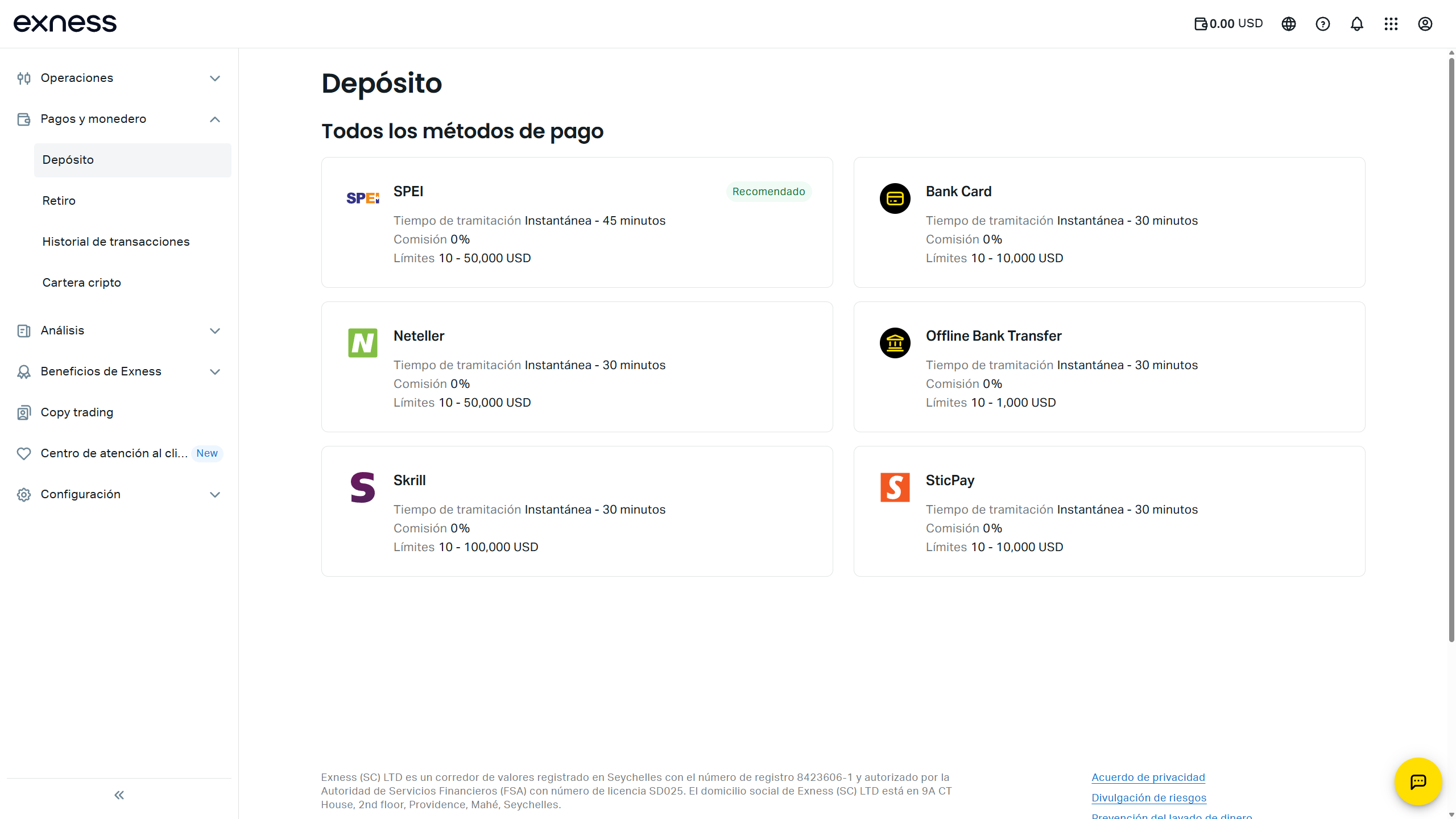Click SPEI processing time Instantánea - 45 minutos
The image size is (1456, 819).
click(x=530, y=221)
